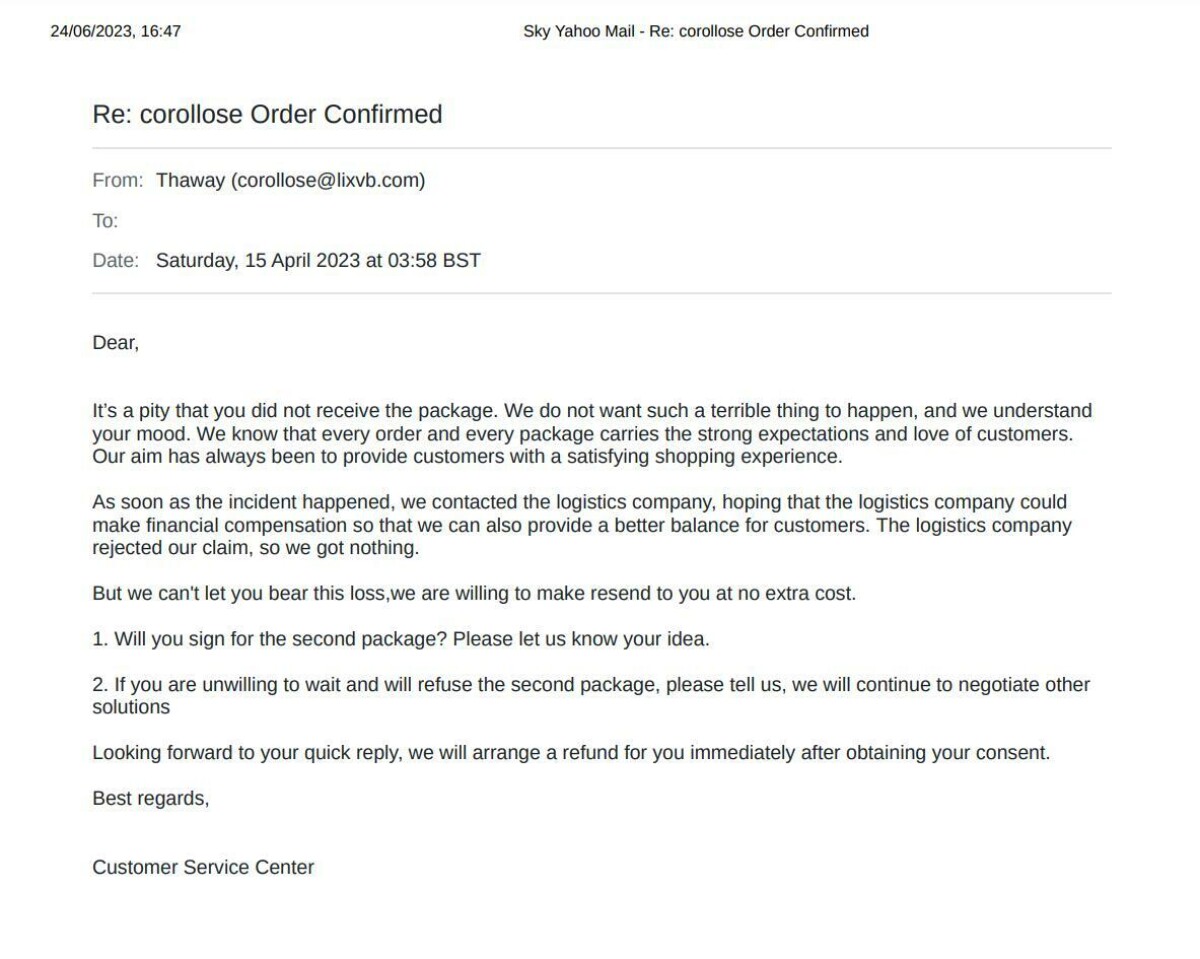Viewport: 1200px width, 959px height.
Task: Click the print timestamp 24/06/2023, 16:47
Action: click(116, 31)
